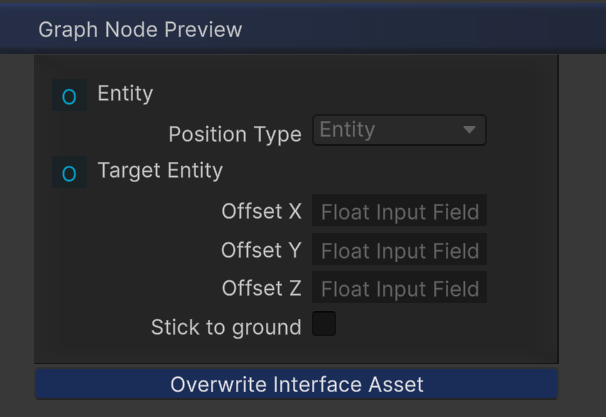Open the Position Type dropdown
This screenshot has width=606, height=417.
[x=399, y=130]
